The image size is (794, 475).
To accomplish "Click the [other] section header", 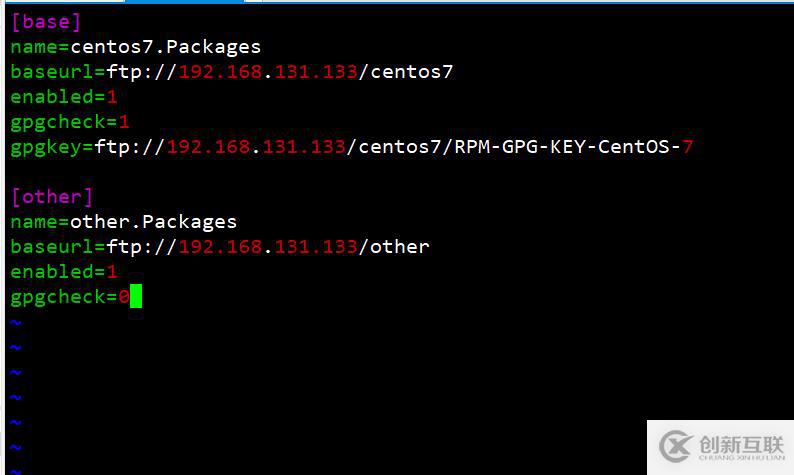I will point(52,196).
